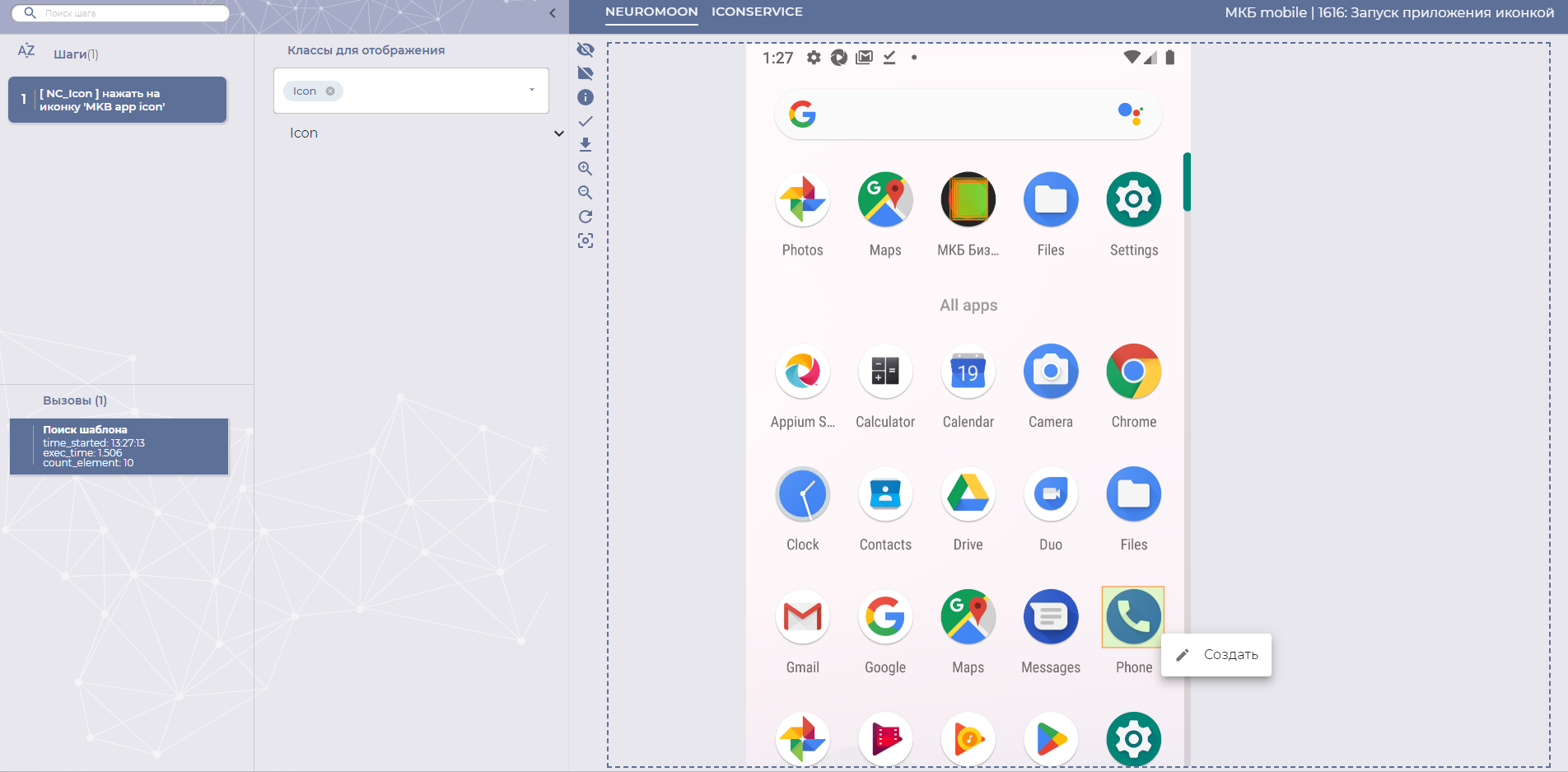Viewport: 1568px width, 772px height.
Task: Click the Шаги(1) header label
Action: (x=76, y=54)
